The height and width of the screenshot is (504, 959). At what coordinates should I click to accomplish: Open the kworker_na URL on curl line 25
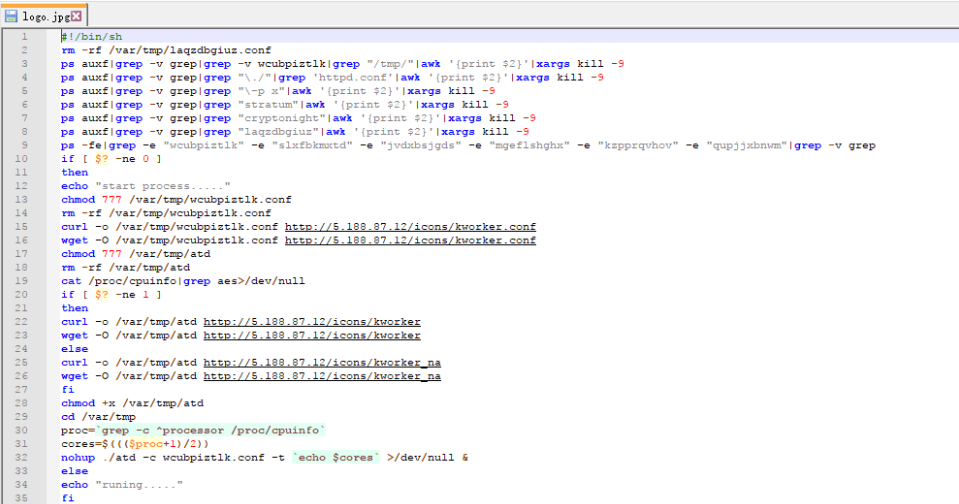tap(322, 363)
